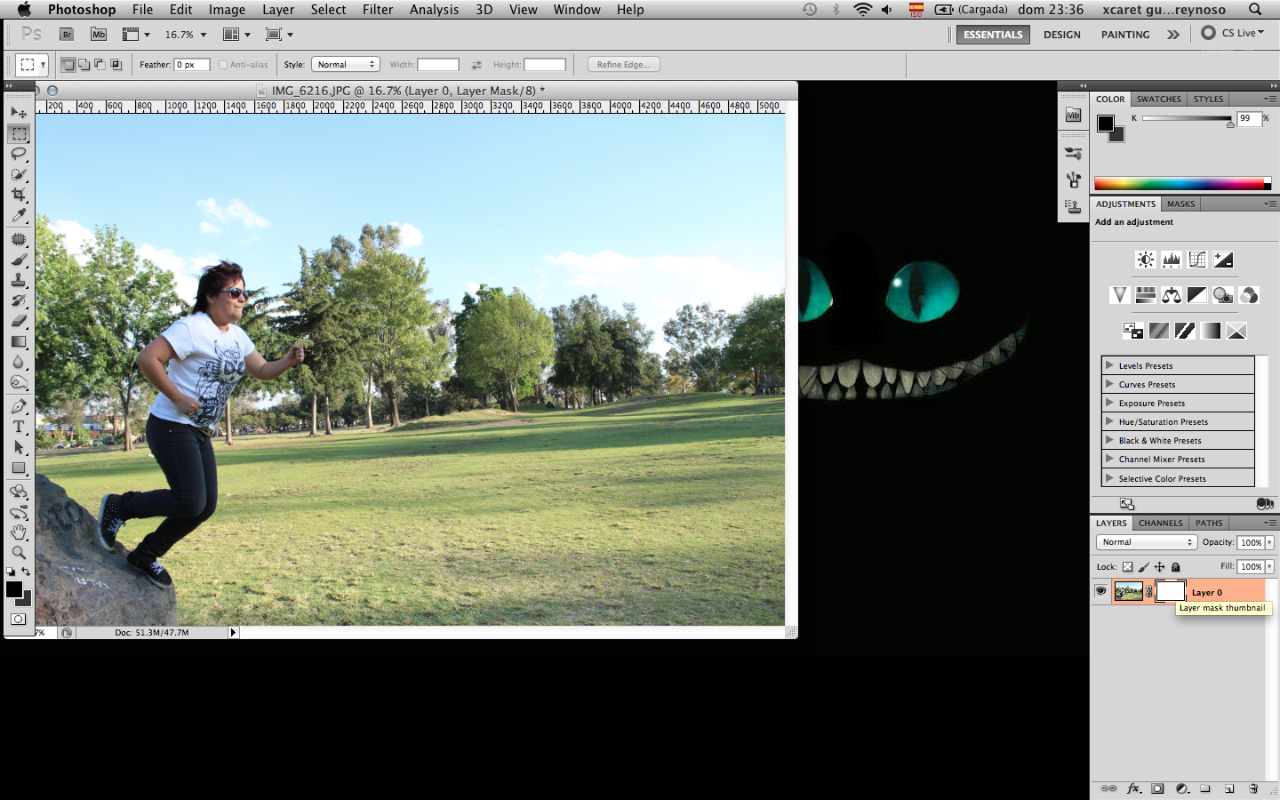Viewport: 1280px width, 800px height.
Task: Select the Pen tool
Action: [x=19, y=407]
